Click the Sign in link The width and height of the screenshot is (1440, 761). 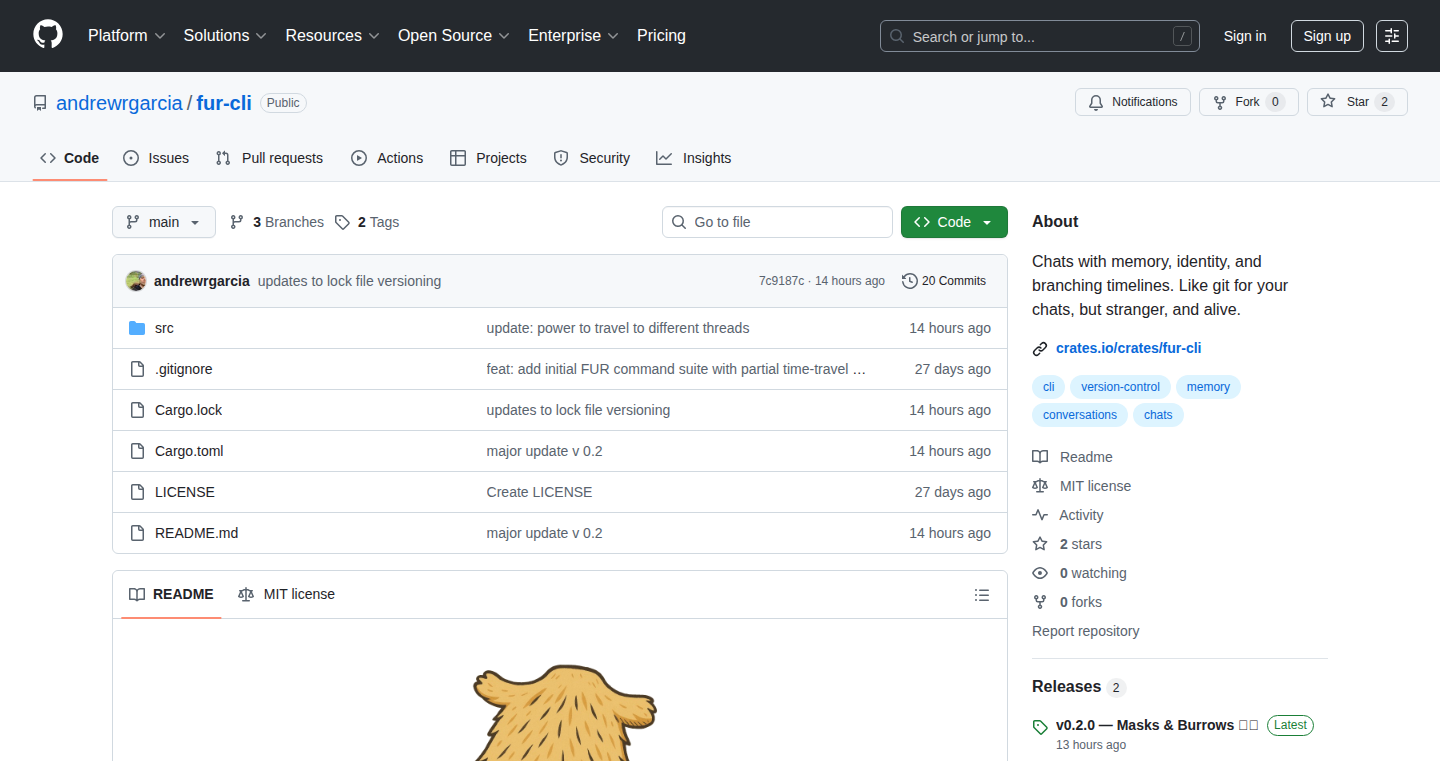1245,36
